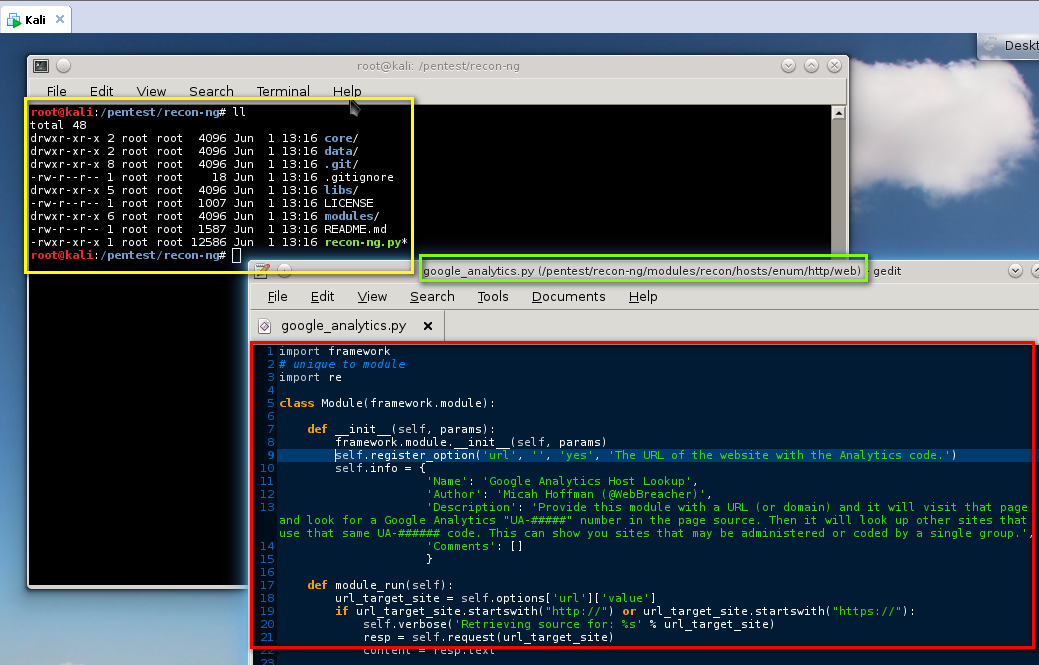Click the terminal title 'root@kali: /pentest/recon-ng'
The height and width of the screenshot is (665, 1039).
pyautogui.click(x=438, y=66)
